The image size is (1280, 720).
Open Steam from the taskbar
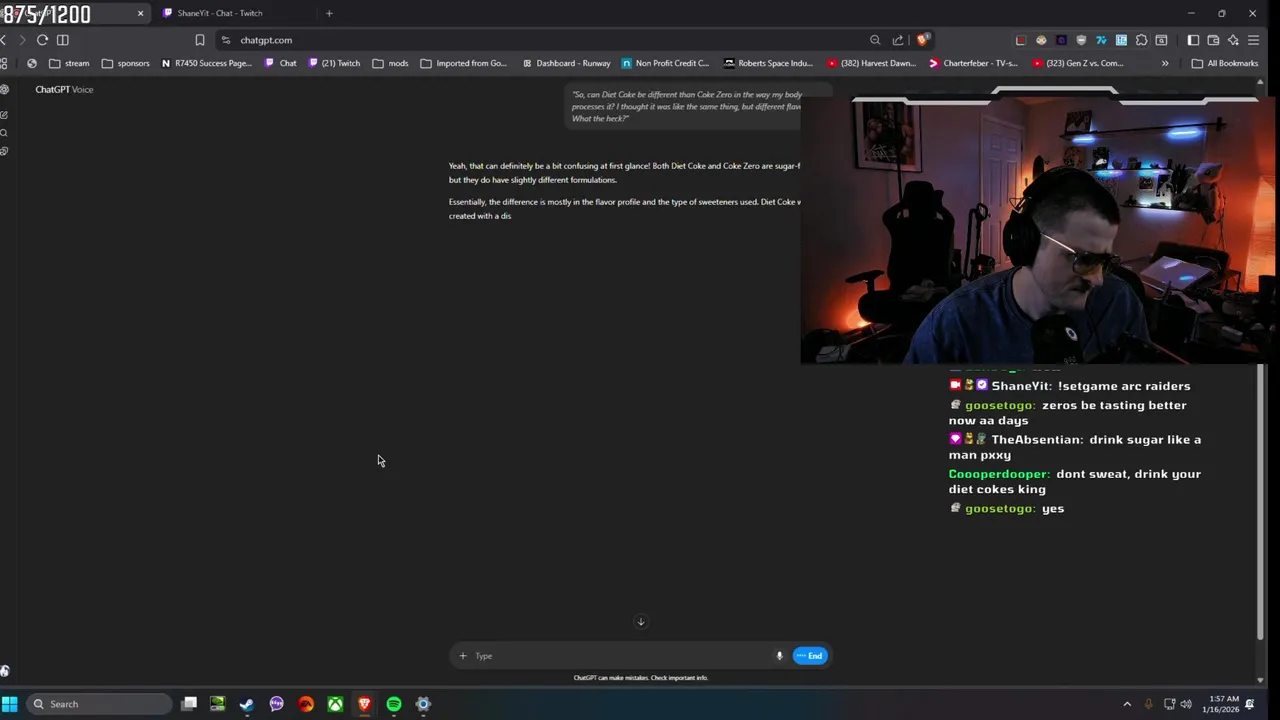[247, 704]
